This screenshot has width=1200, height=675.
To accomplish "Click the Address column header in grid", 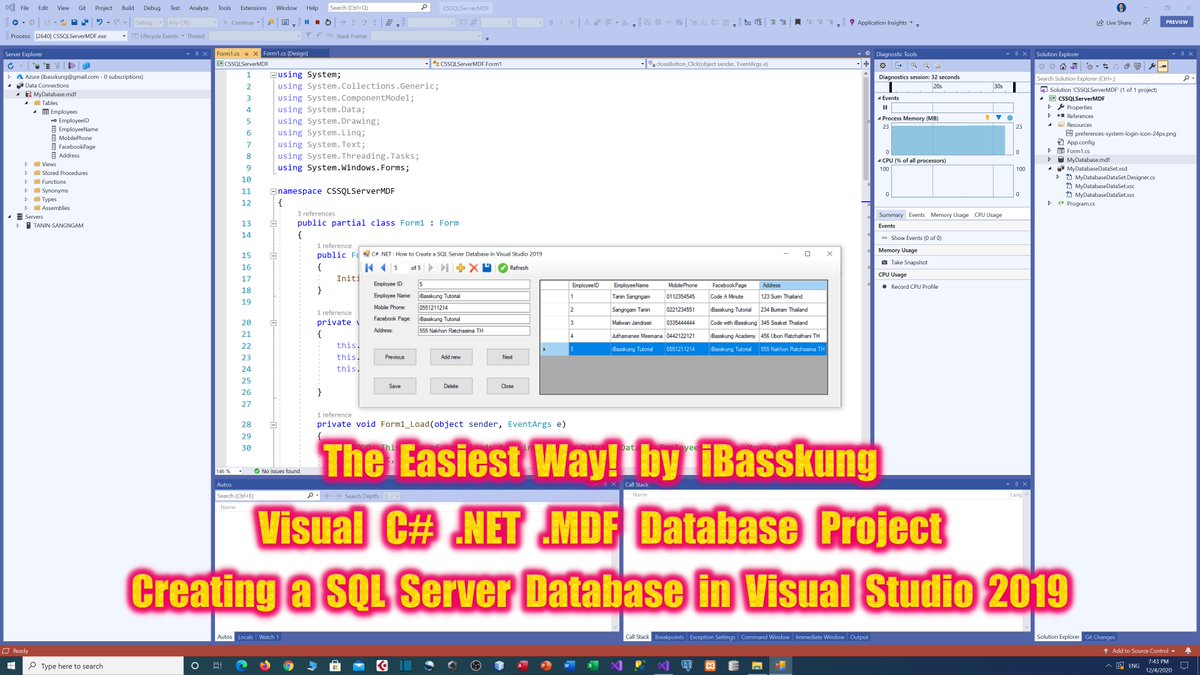I will pyautogui.click(x=794, y=286).
